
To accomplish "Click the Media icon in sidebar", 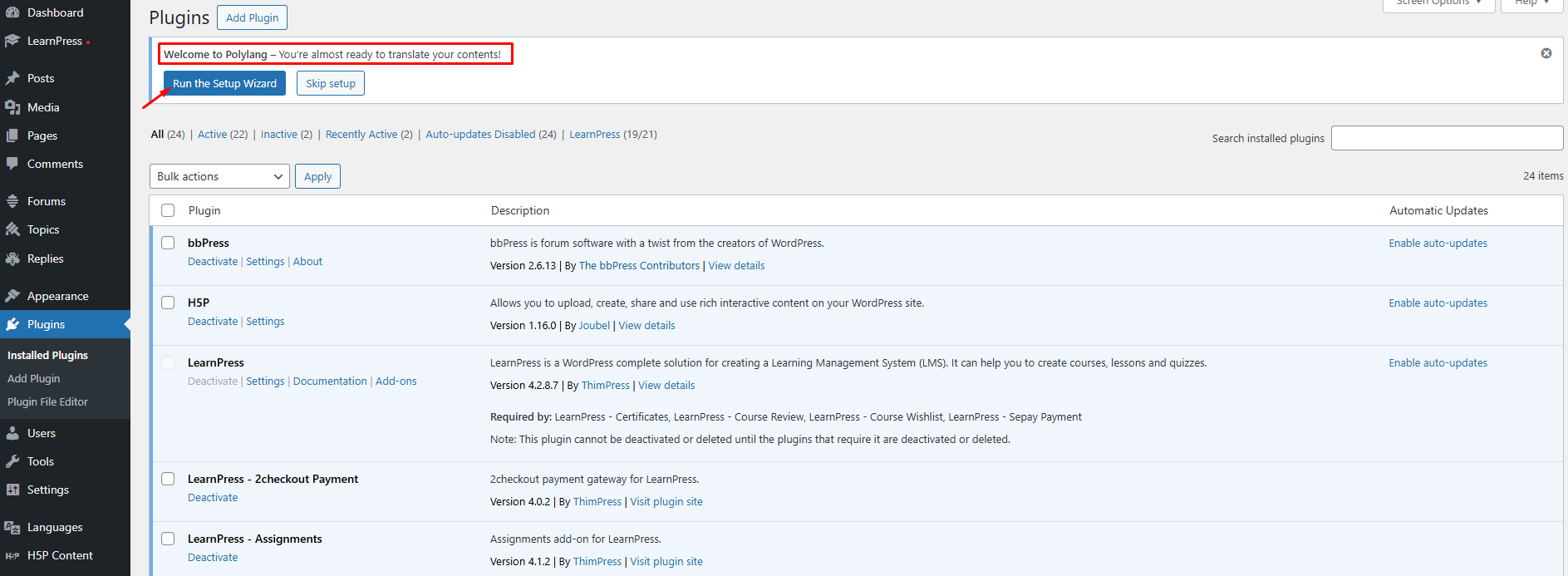I will coord(12,107).
